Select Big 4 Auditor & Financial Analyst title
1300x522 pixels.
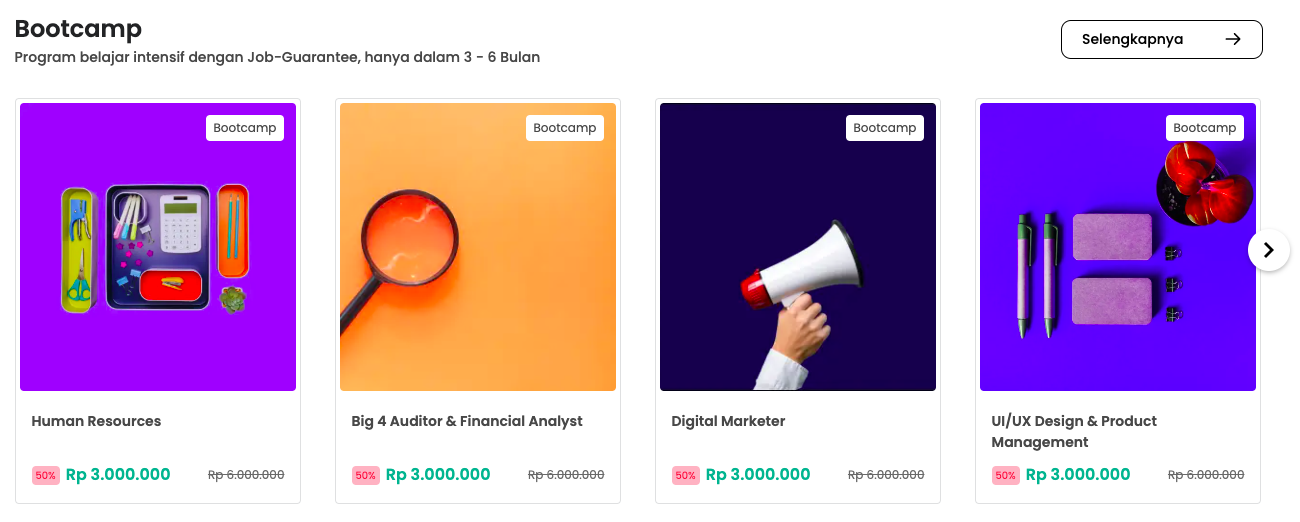point(467,421)
